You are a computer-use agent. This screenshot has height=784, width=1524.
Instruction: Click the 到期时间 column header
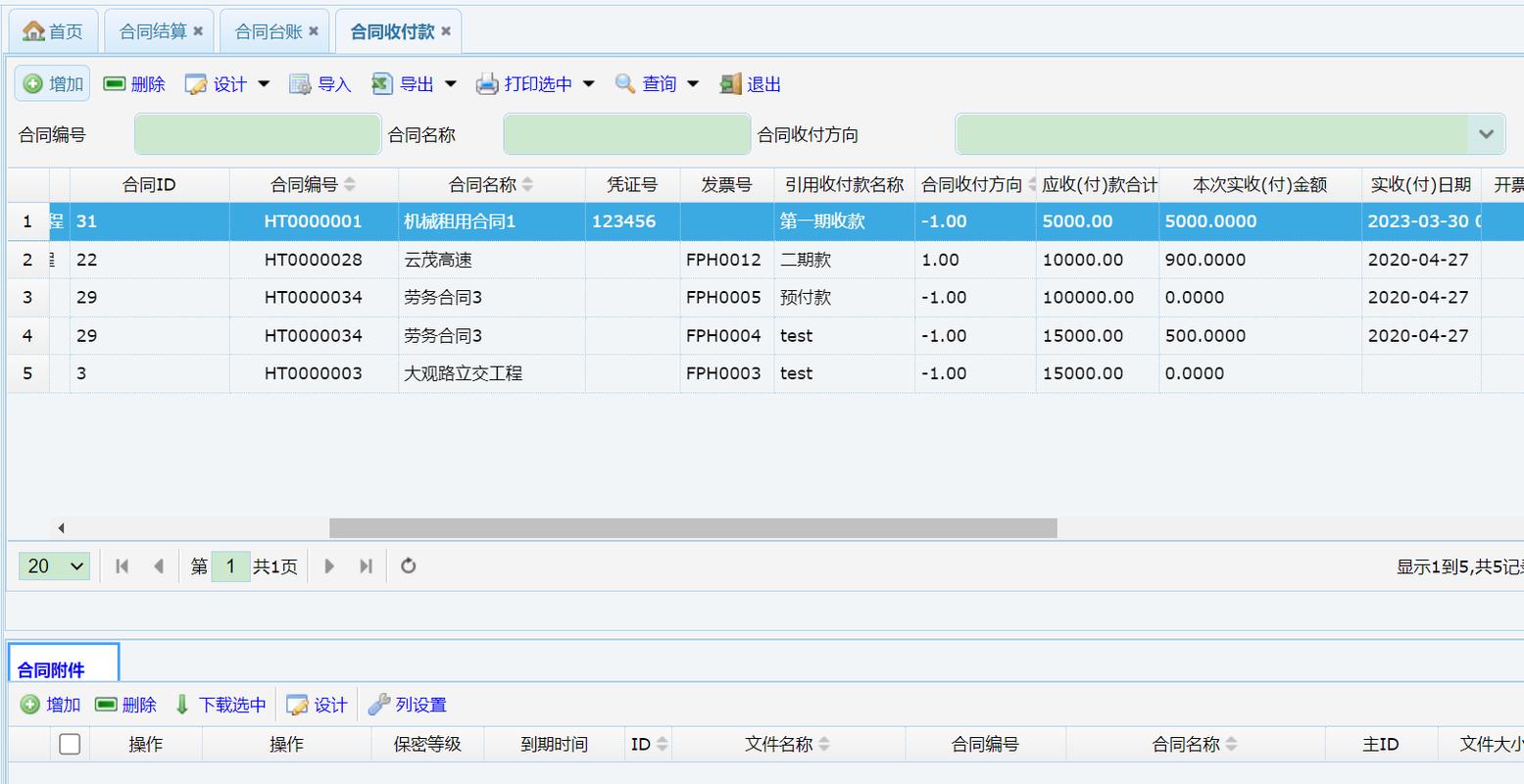coord(554,744)
